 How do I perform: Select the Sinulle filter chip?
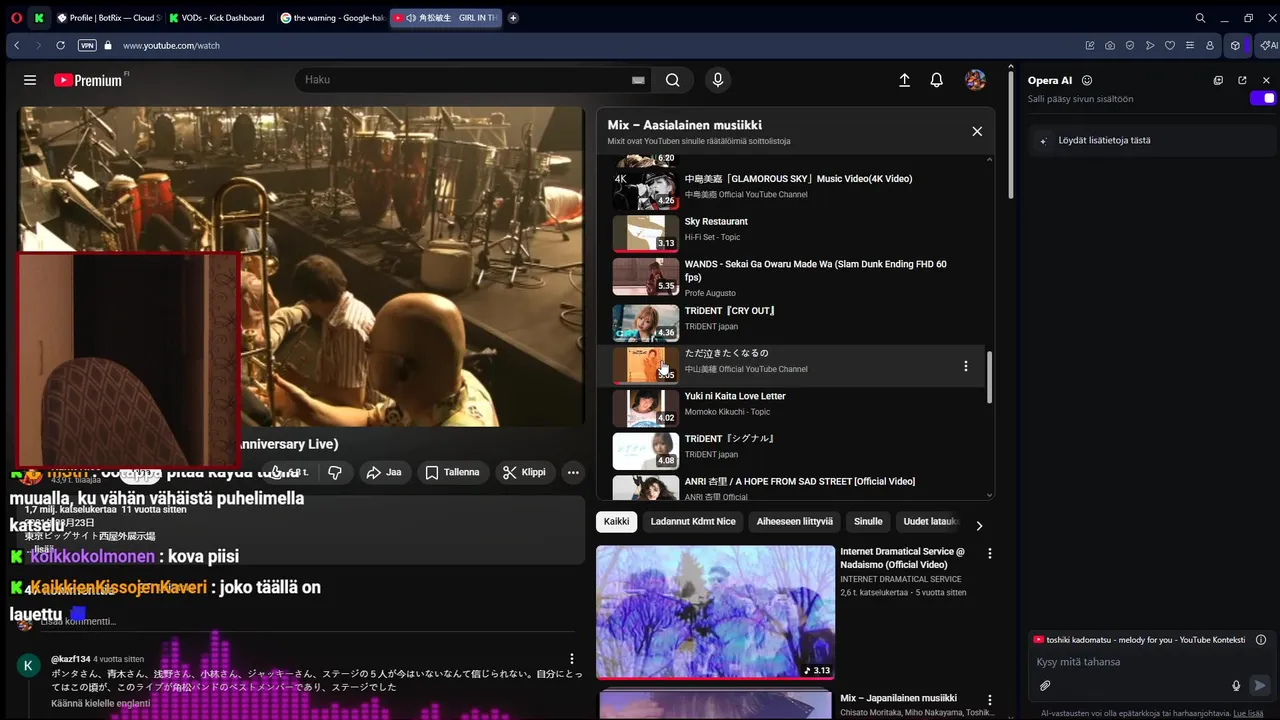pyautogui.click(x=868, y=521)
